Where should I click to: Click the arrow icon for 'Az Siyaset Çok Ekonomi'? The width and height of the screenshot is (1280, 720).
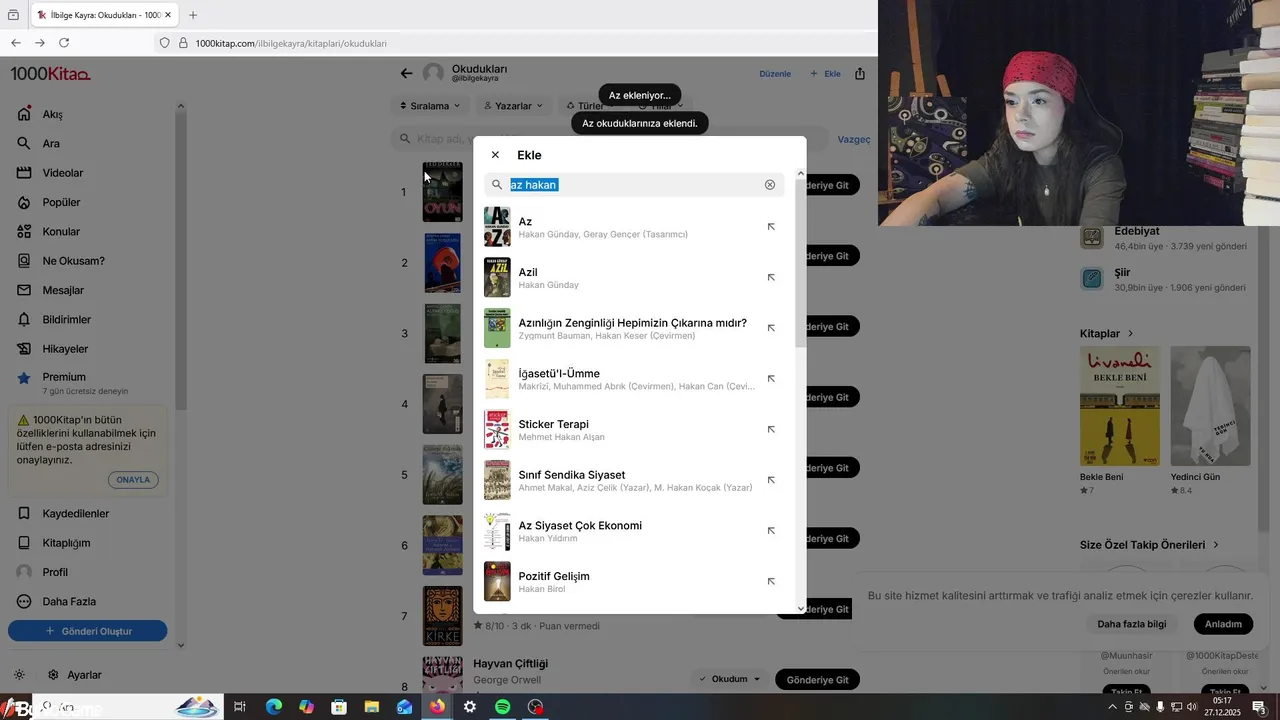[x=771, y=531]
